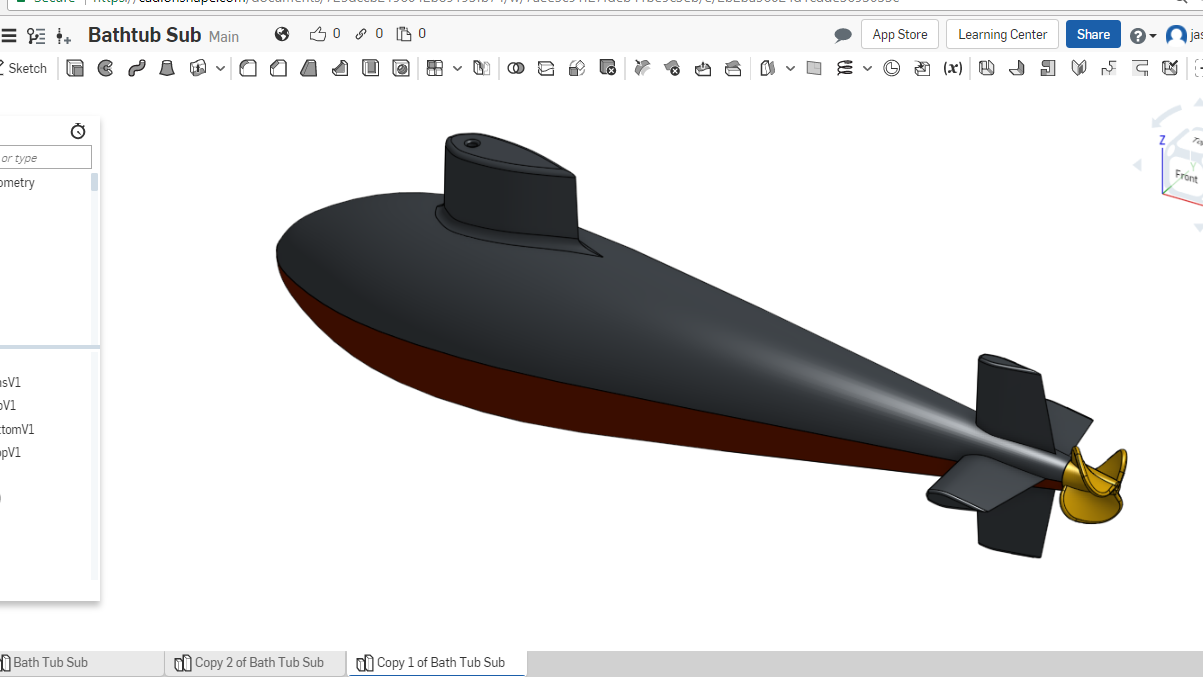Switch to the Bath Tub Sub tab
The height and width of the screenshot is (677, 1203).
81,662
